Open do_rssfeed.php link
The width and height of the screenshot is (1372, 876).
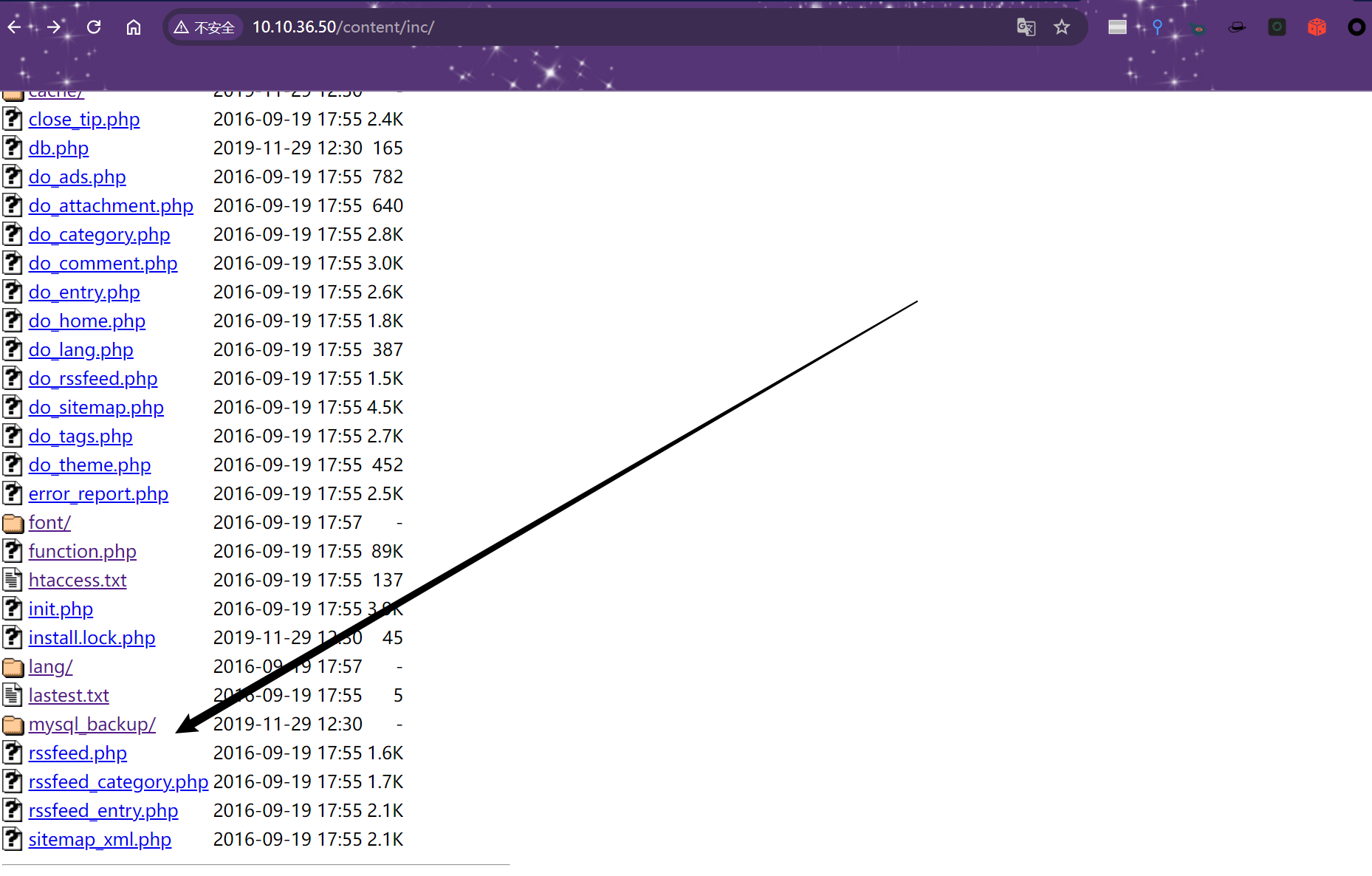[x=93, y=379]
